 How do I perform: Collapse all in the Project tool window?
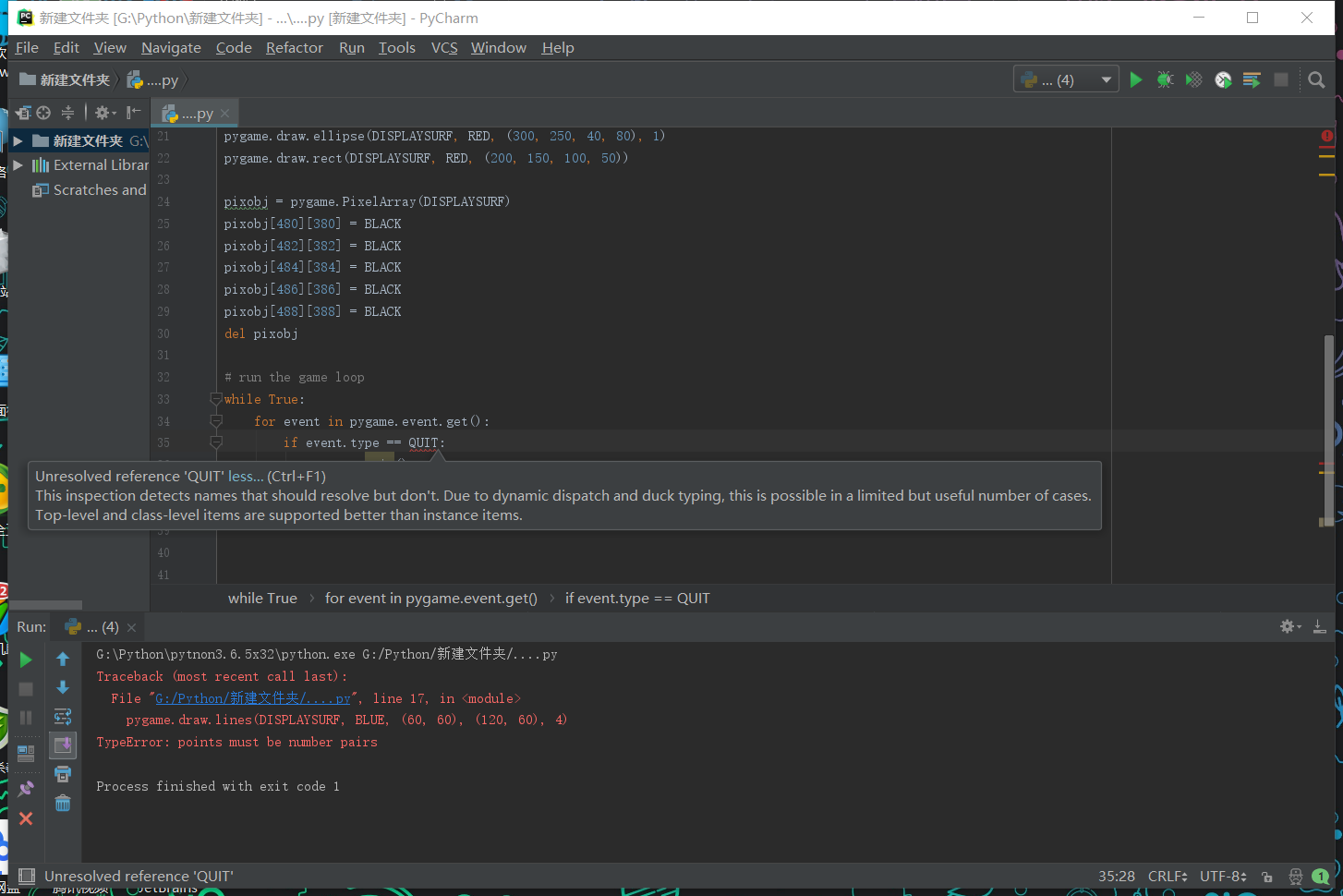tap(67, 113)
